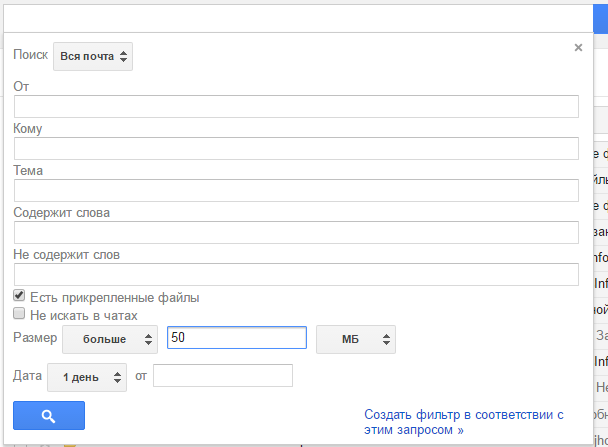Enable the 'Не искать в чатах' checkbox

(x=19, y=313)
